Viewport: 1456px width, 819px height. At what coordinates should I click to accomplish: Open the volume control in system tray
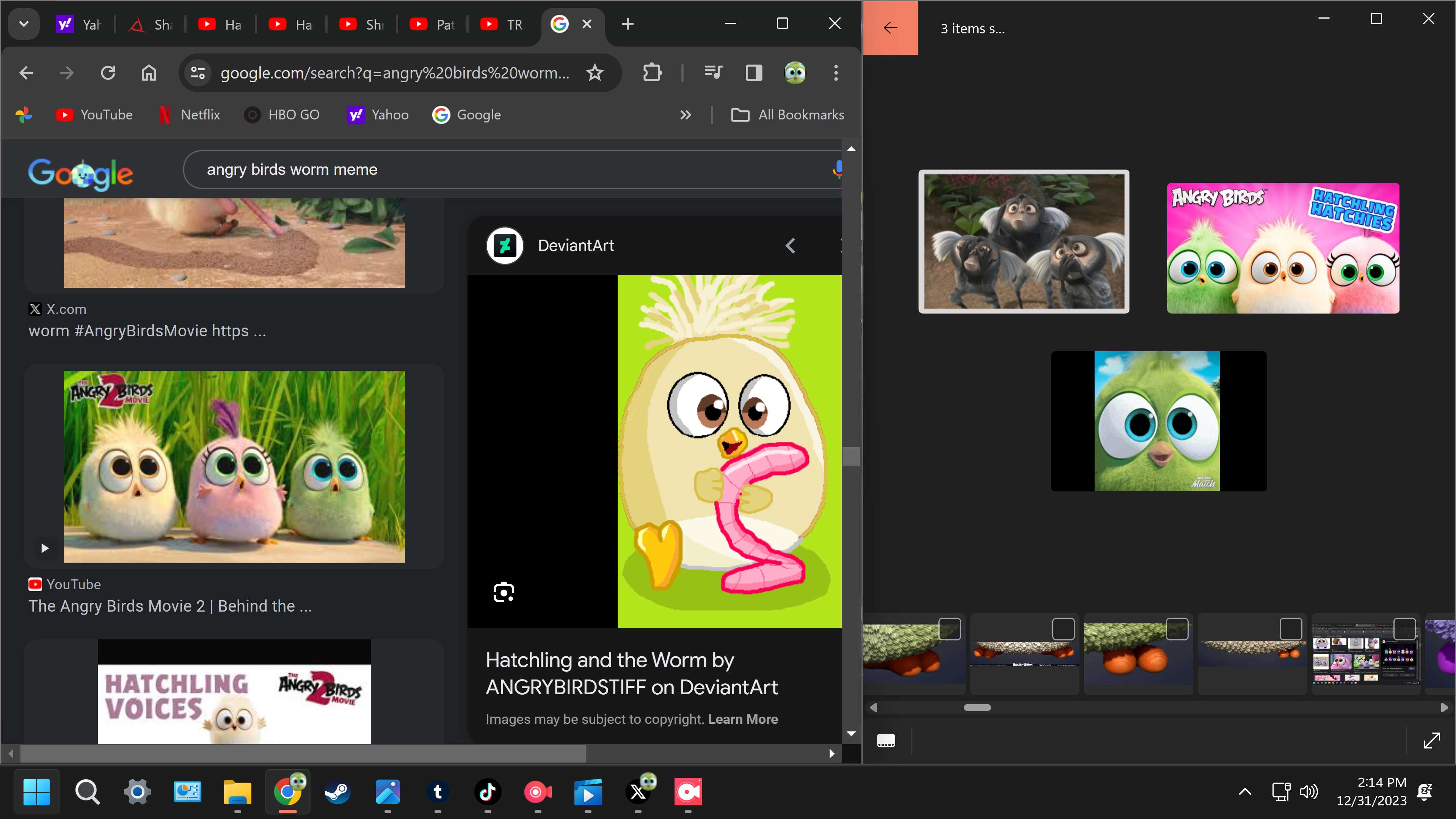point(1309,792)
